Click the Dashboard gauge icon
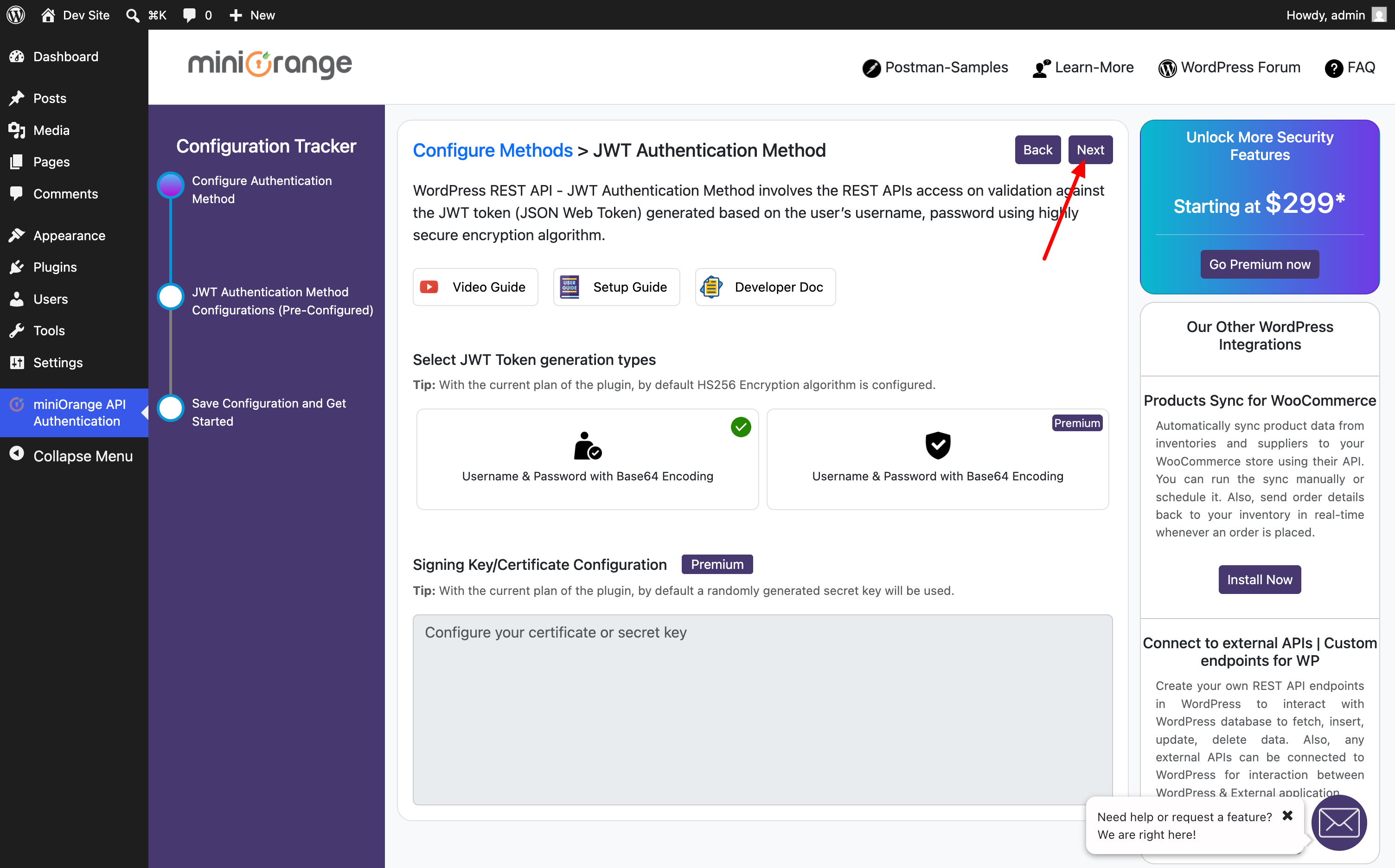Screen dimensions: 1395x868 17,56
